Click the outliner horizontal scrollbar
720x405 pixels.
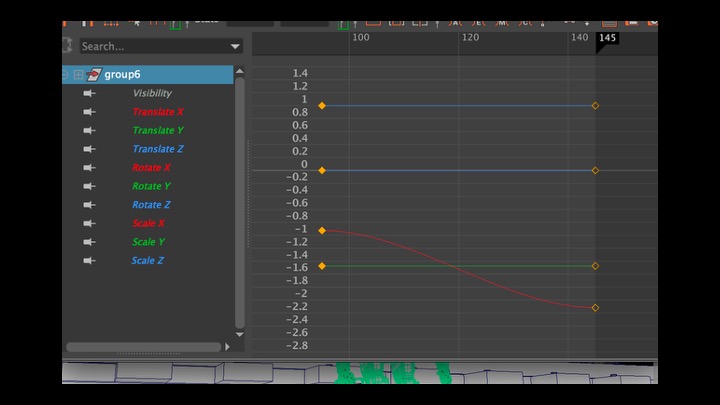(144, 347)
